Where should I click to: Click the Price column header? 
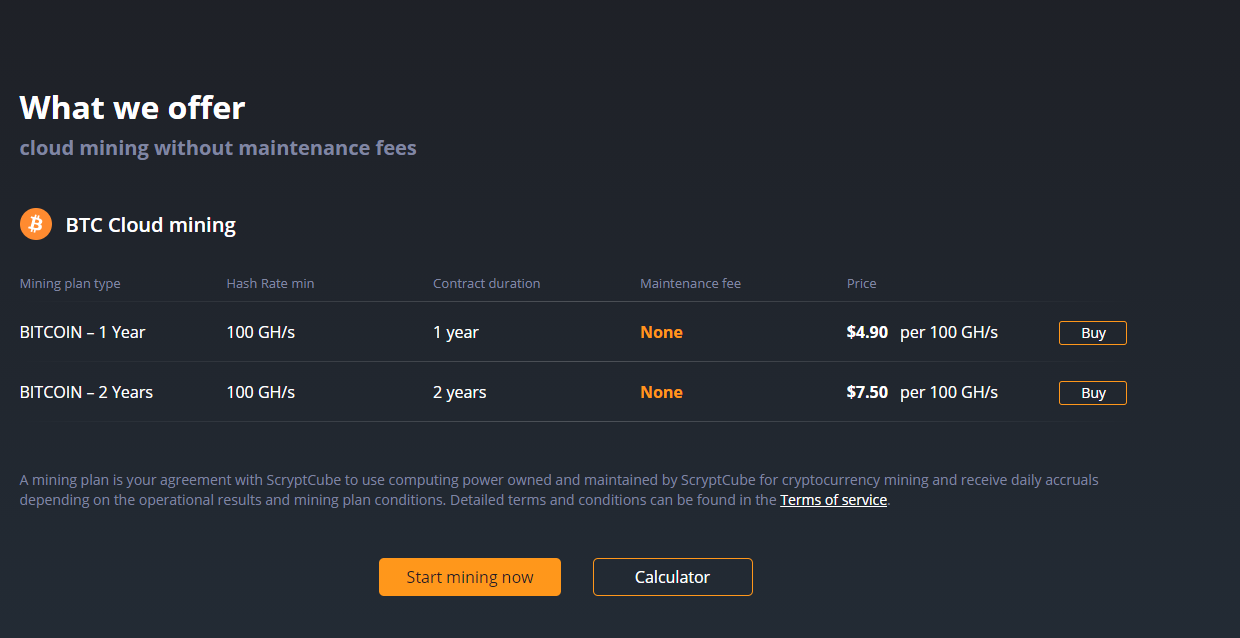pos(861,283)
